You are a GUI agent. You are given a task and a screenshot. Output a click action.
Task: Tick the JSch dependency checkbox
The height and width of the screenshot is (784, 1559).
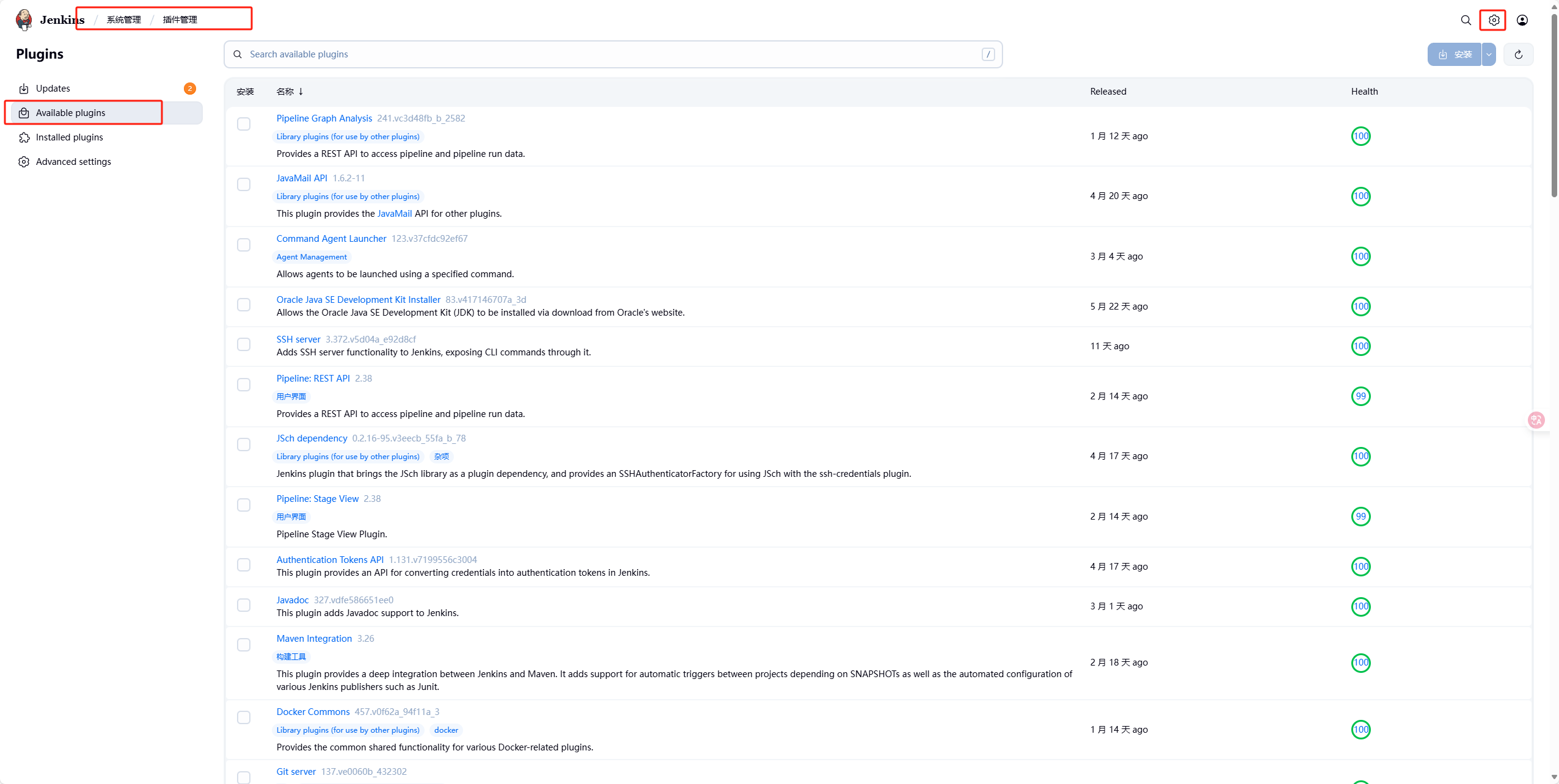coord(244,445)
